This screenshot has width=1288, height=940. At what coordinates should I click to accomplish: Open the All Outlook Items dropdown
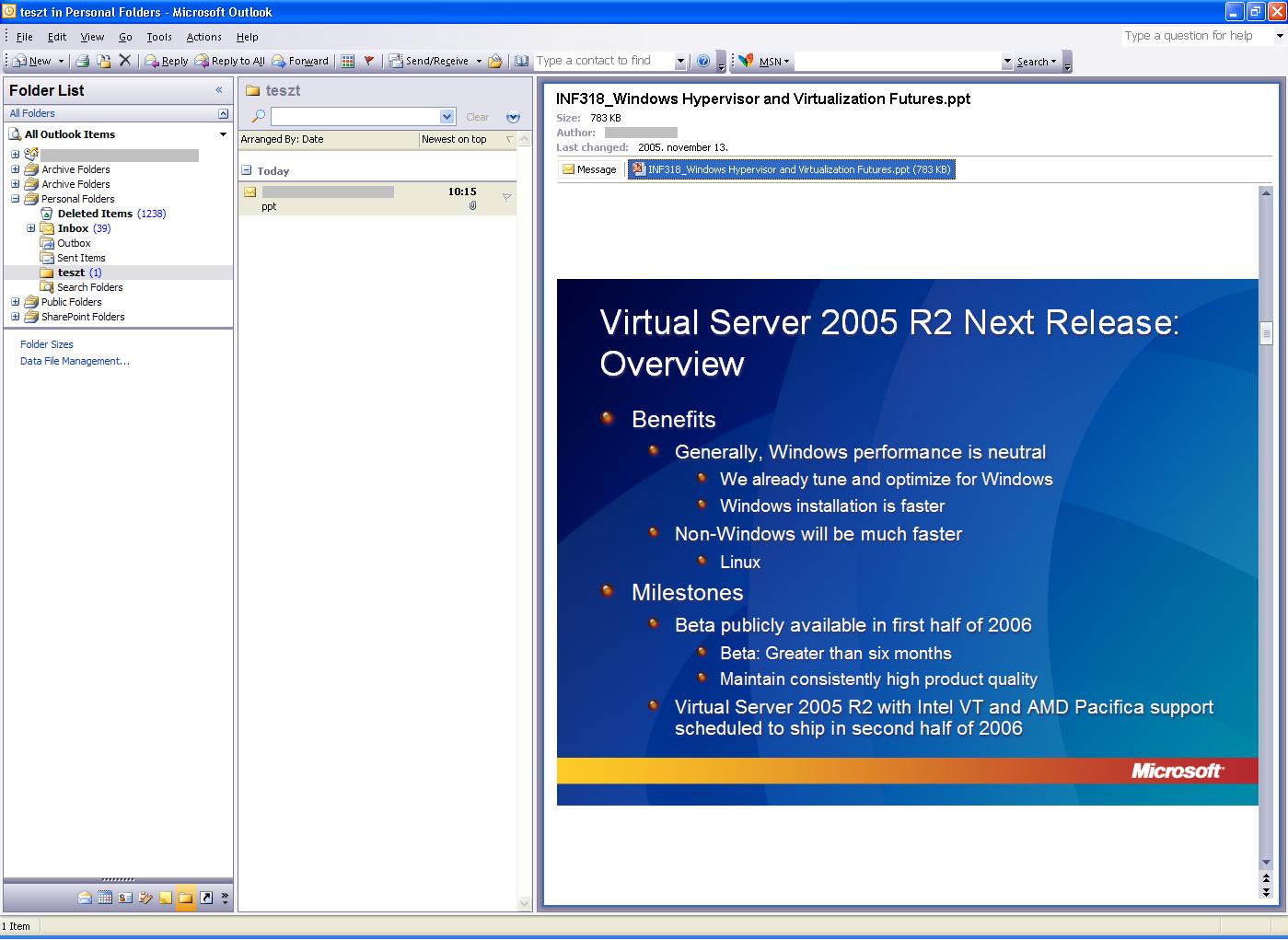click(x=223, y=134)
